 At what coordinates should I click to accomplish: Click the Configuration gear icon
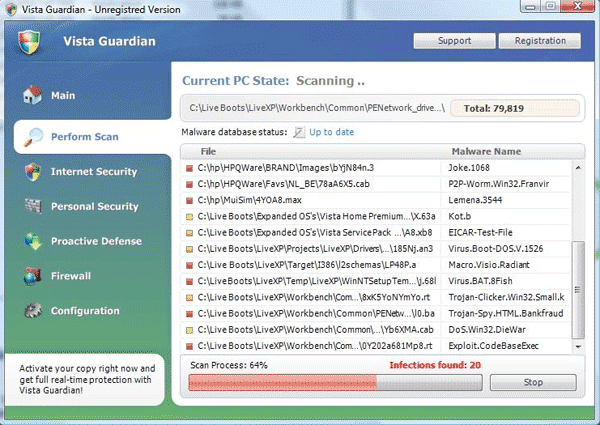(33, 311)
